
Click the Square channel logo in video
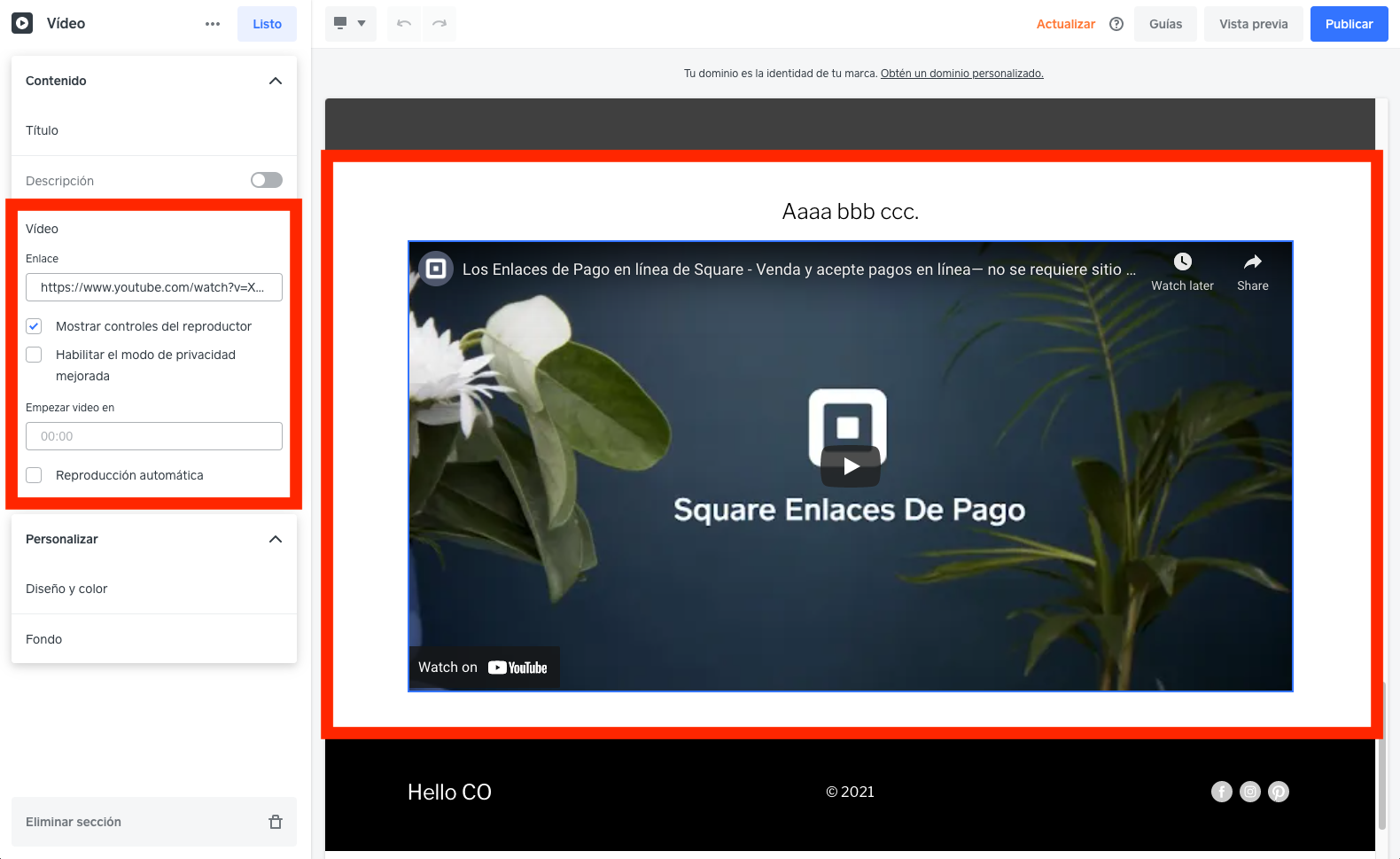(436, 269)
